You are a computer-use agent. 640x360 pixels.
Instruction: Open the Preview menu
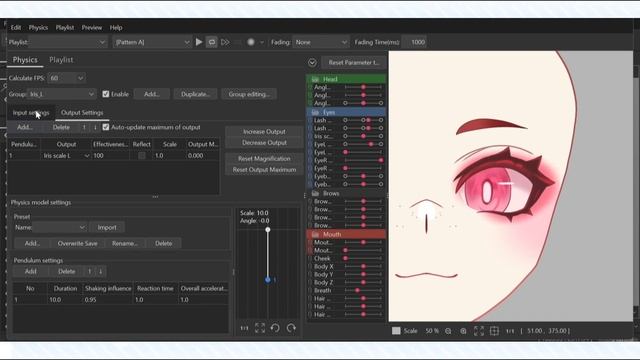92,27
